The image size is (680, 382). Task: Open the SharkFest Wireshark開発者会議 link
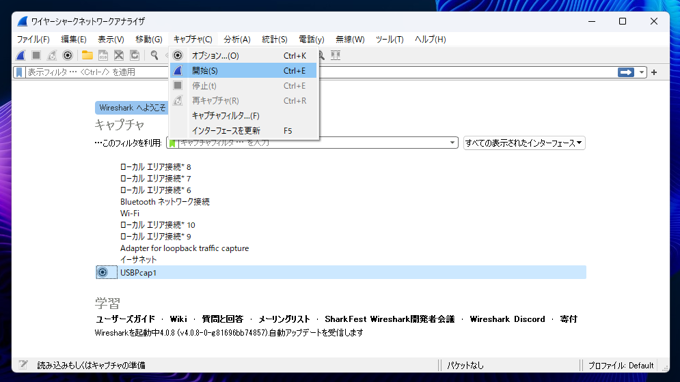389,319
